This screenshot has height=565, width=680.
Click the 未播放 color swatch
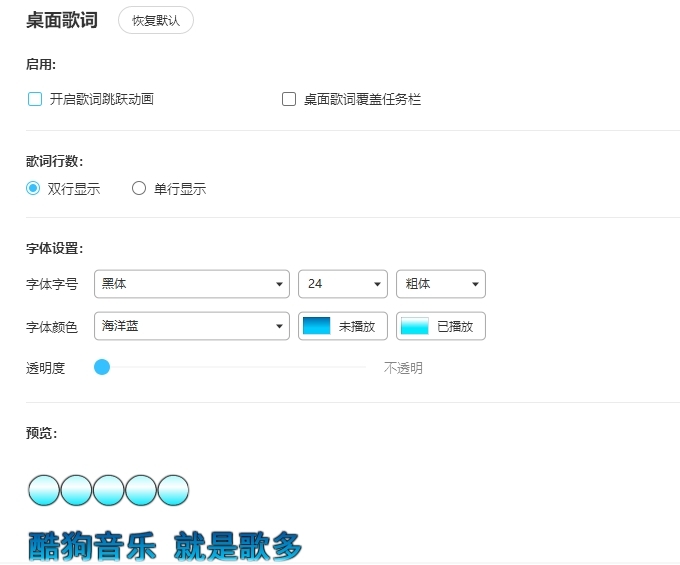[316, 326]
